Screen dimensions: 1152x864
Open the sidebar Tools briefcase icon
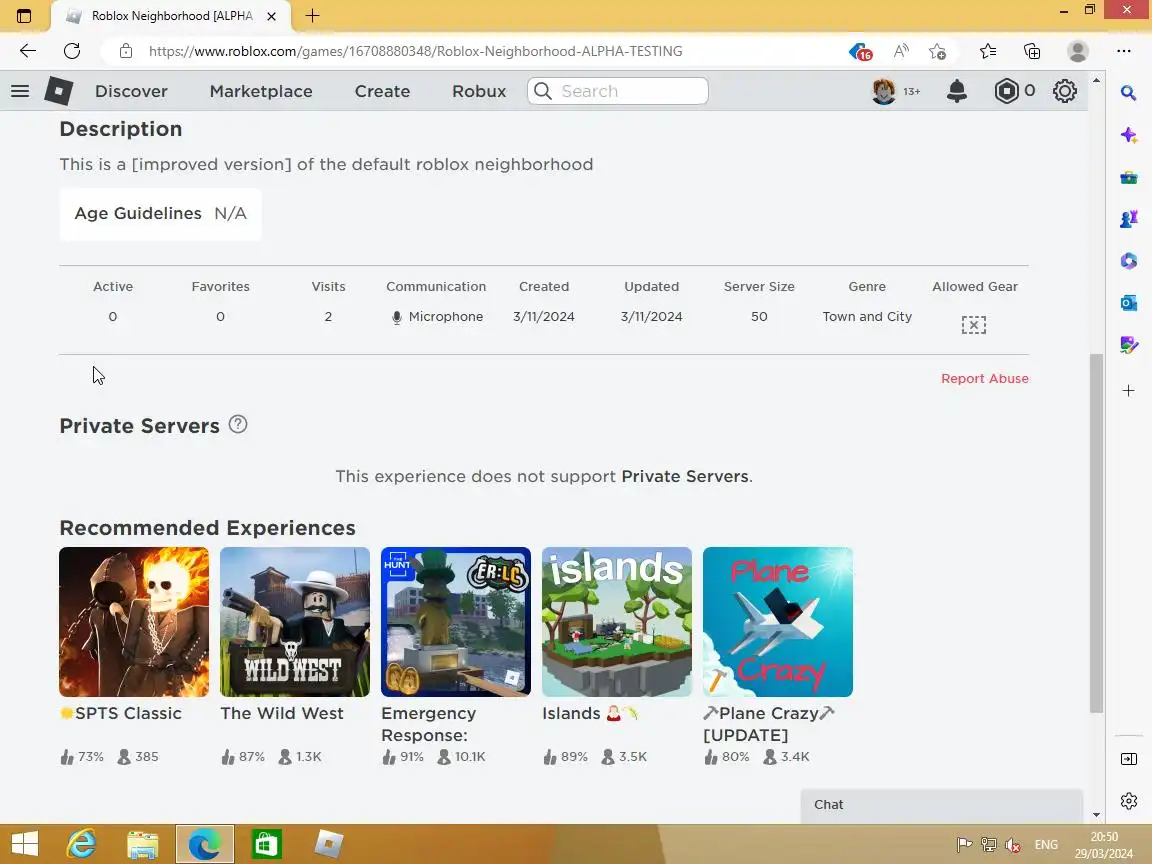(1129, 178)
